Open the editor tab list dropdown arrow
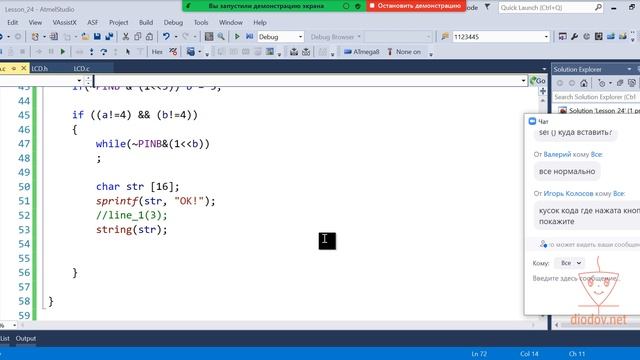The width and height of the screenshot is (640, 360). (x=544, y=69)
